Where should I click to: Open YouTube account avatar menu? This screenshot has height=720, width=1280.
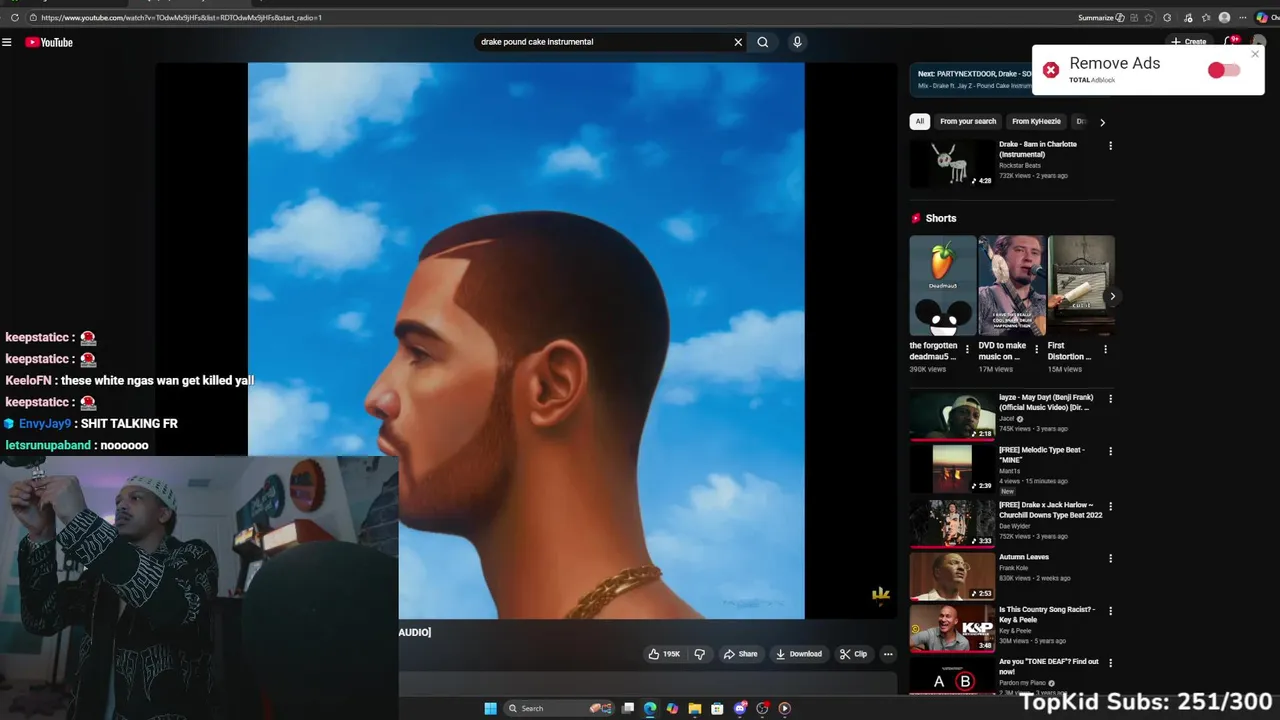(1259, 42)
